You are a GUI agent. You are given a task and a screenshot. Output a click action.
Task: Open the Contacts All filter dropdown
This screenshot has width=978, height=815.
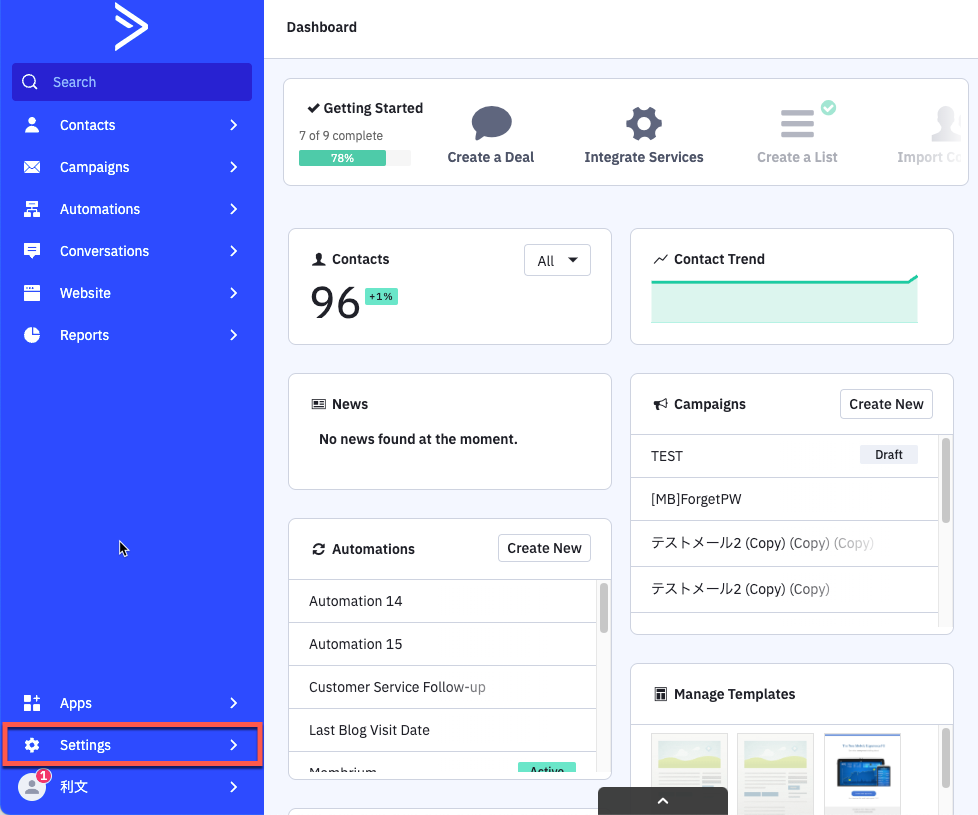(557, 260)
